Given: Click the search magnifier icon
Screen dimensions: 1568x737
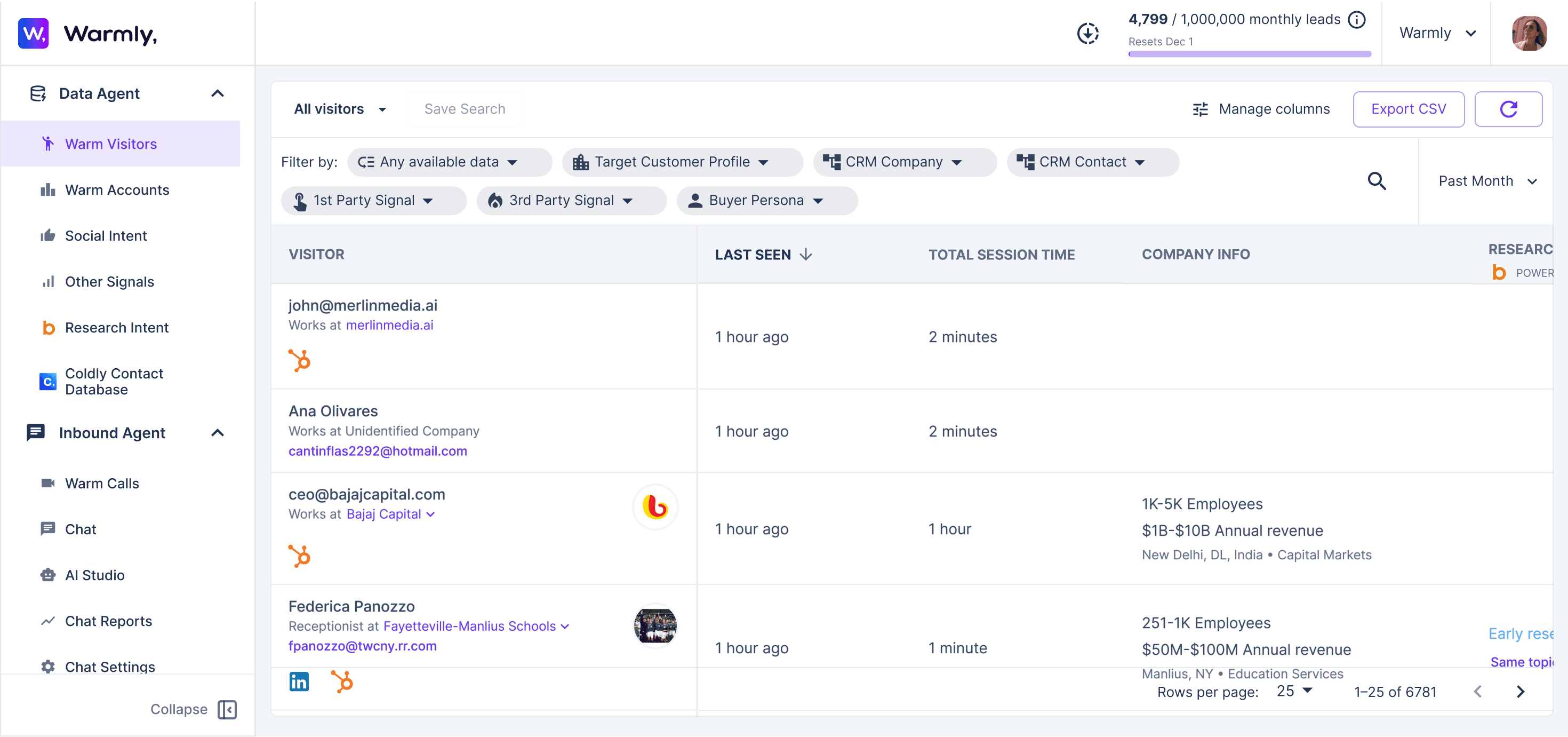Looking at the screenshot, I should (1377, 181).
